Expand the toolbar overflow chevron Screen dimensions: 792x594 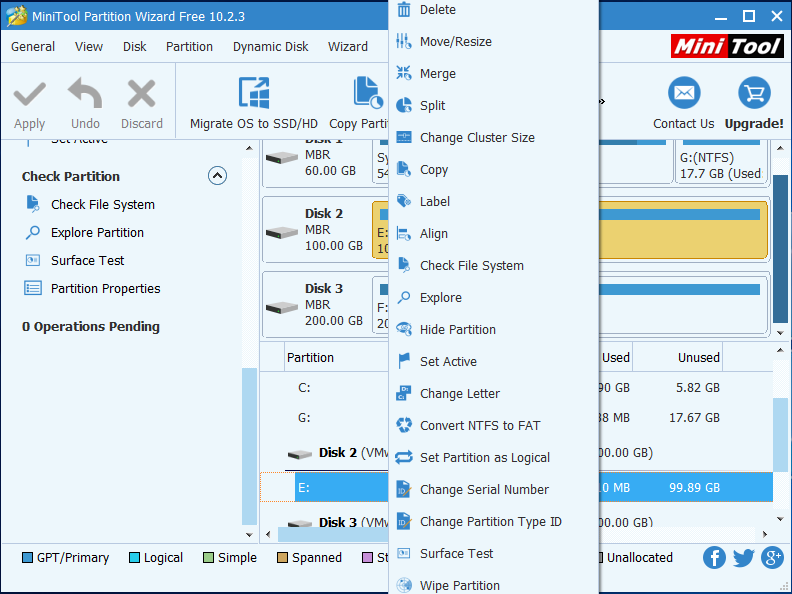[602, 102]
